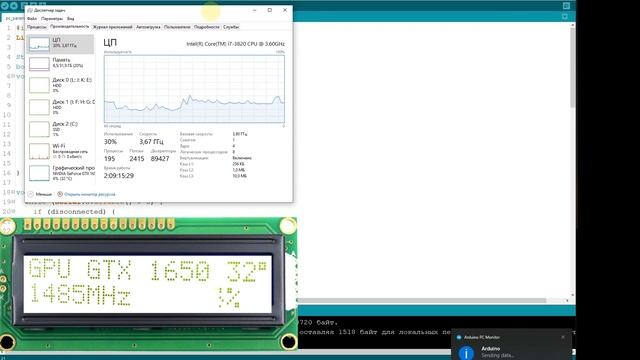The image size is (640, 360).
Task: Close the Task Manager window
Action: click(285, 10)
